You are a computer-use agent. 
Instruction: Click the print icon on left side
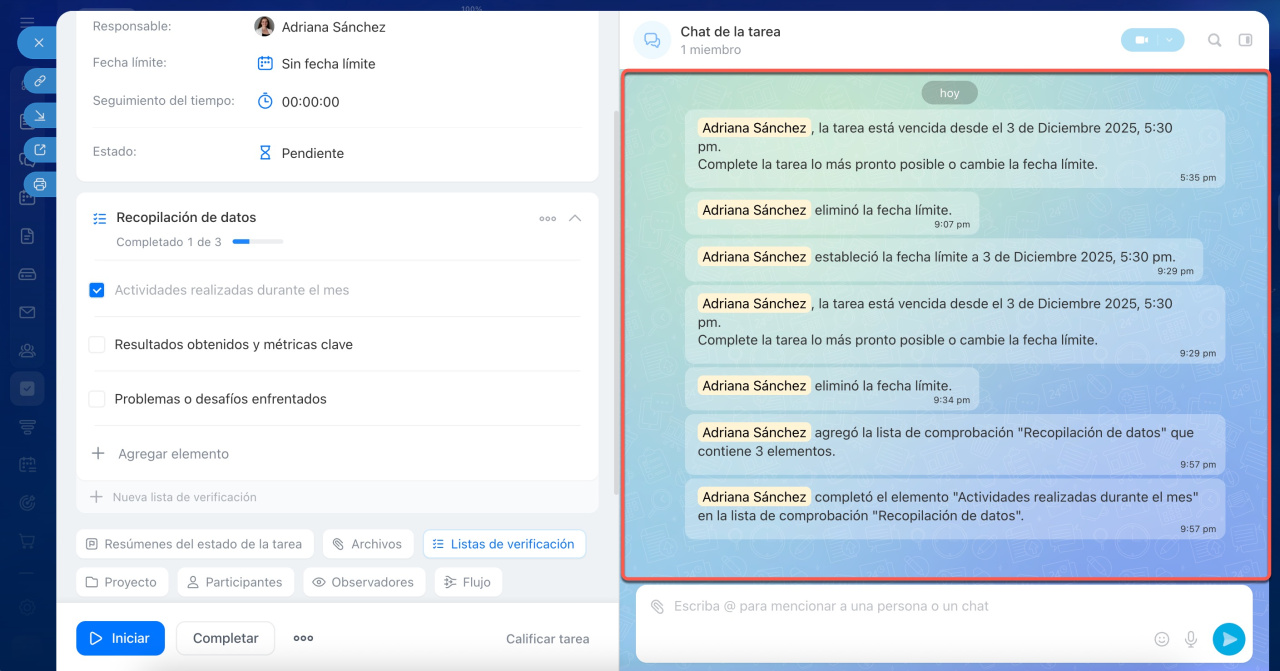click(40, 184)
